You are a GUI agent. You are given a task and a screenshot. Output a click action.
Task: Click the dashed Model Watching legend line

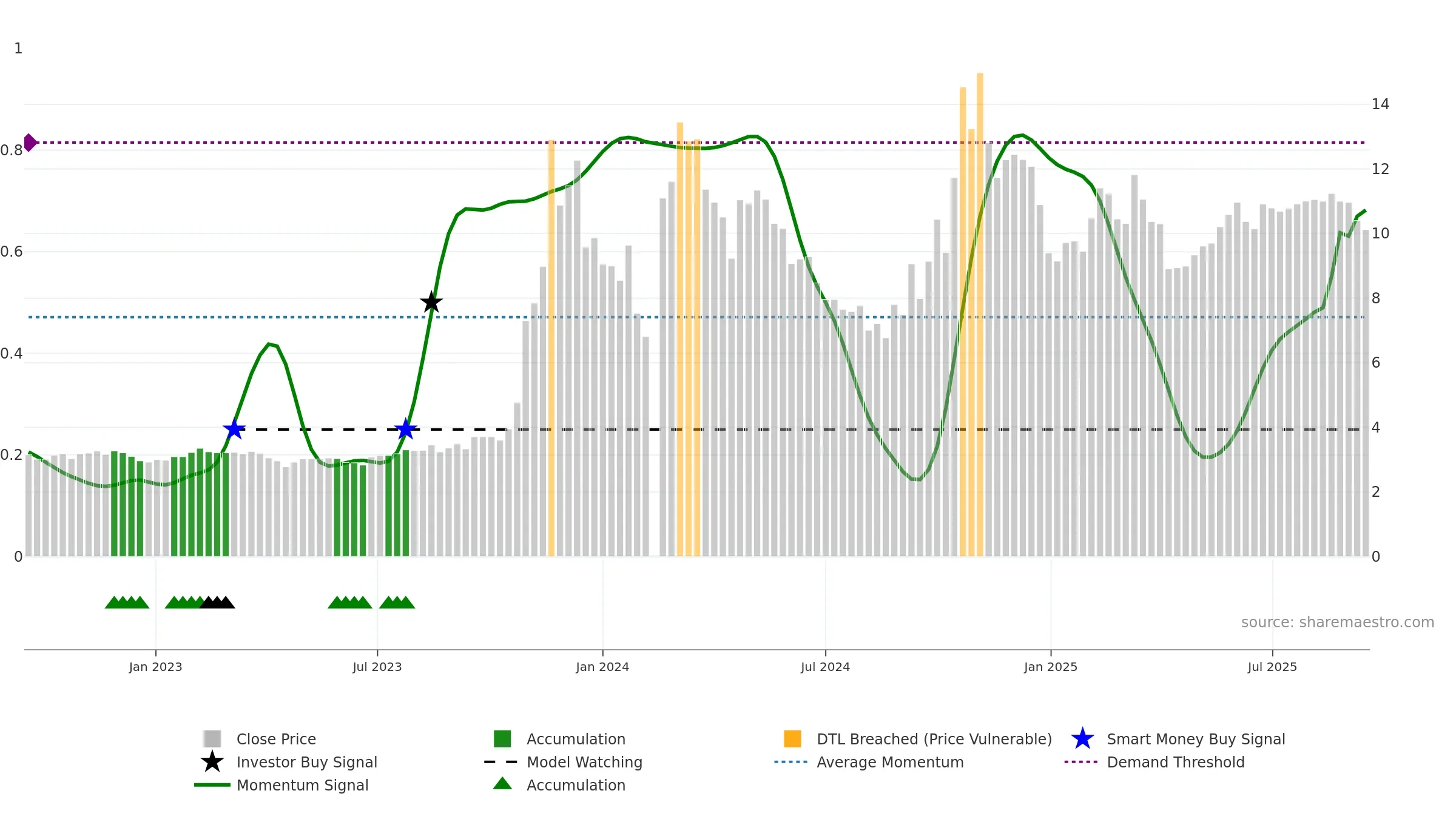point(501,762)
